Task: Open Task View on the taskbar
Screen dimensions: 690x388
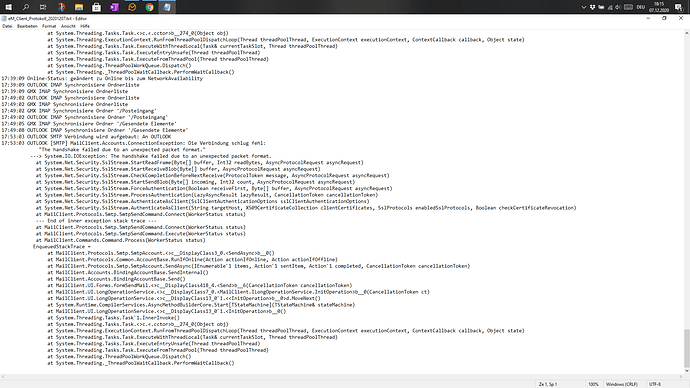Action: coord(43,7)
